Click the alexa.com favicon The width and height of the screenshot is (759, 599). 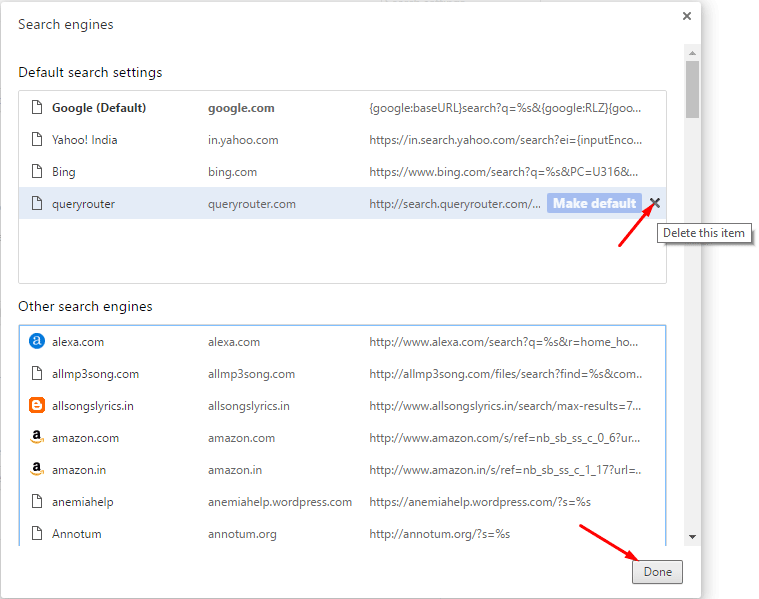point(37,341)
